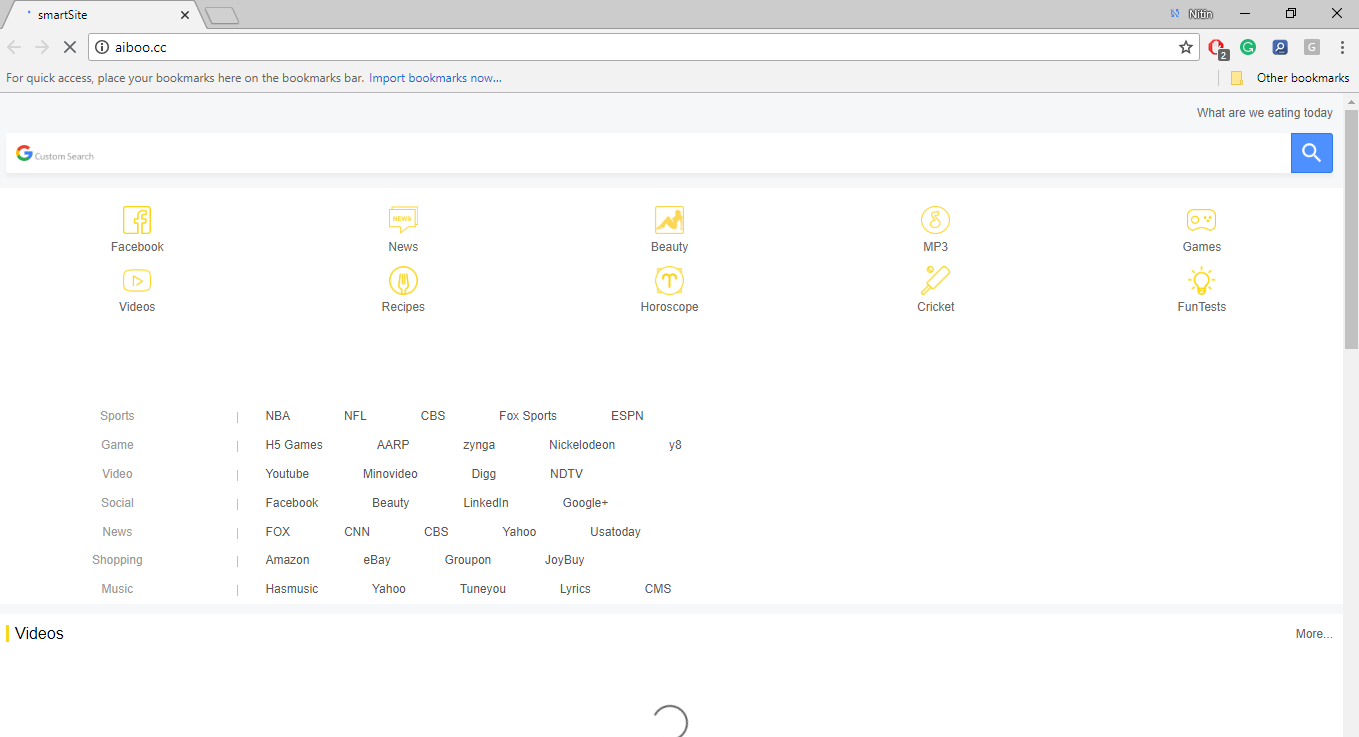The height and width of the screenshot is (737, 1359).
Task: Open the Chrome three-dot menu
Action: [1342, 47]
